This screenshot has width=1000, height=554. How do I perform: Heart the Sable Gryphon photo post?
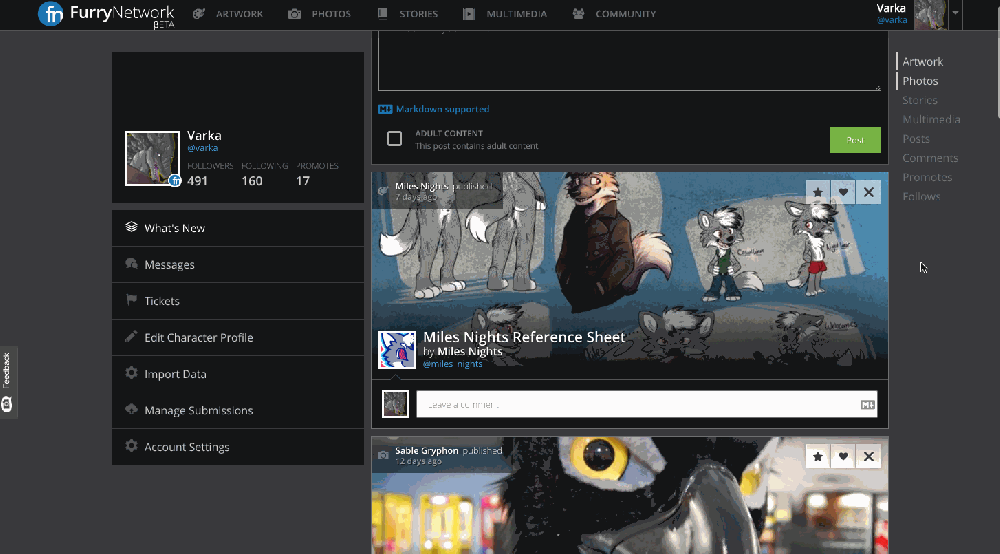[x=843, y=457]
